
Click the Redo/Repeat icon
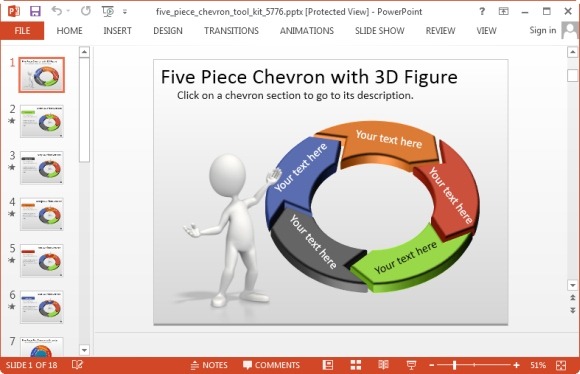[x=86, y=11]
